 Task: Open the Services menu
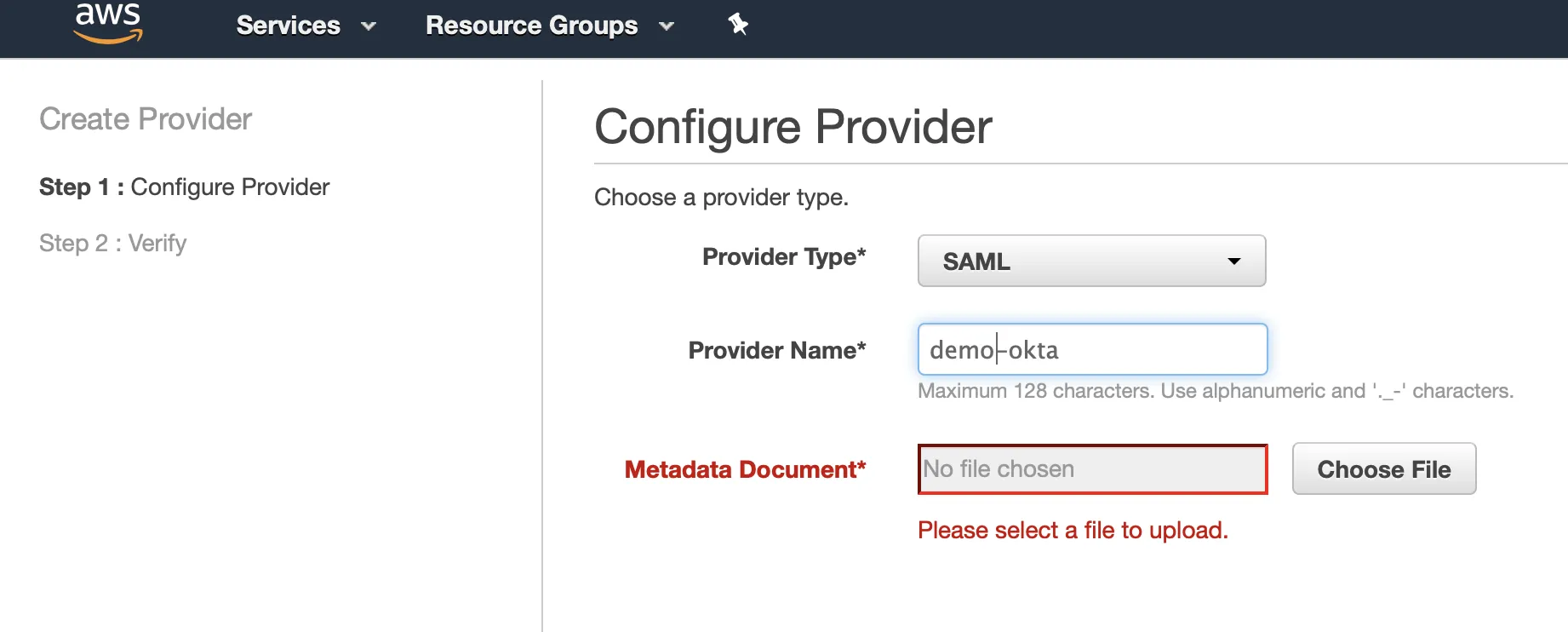click(289, 26)
